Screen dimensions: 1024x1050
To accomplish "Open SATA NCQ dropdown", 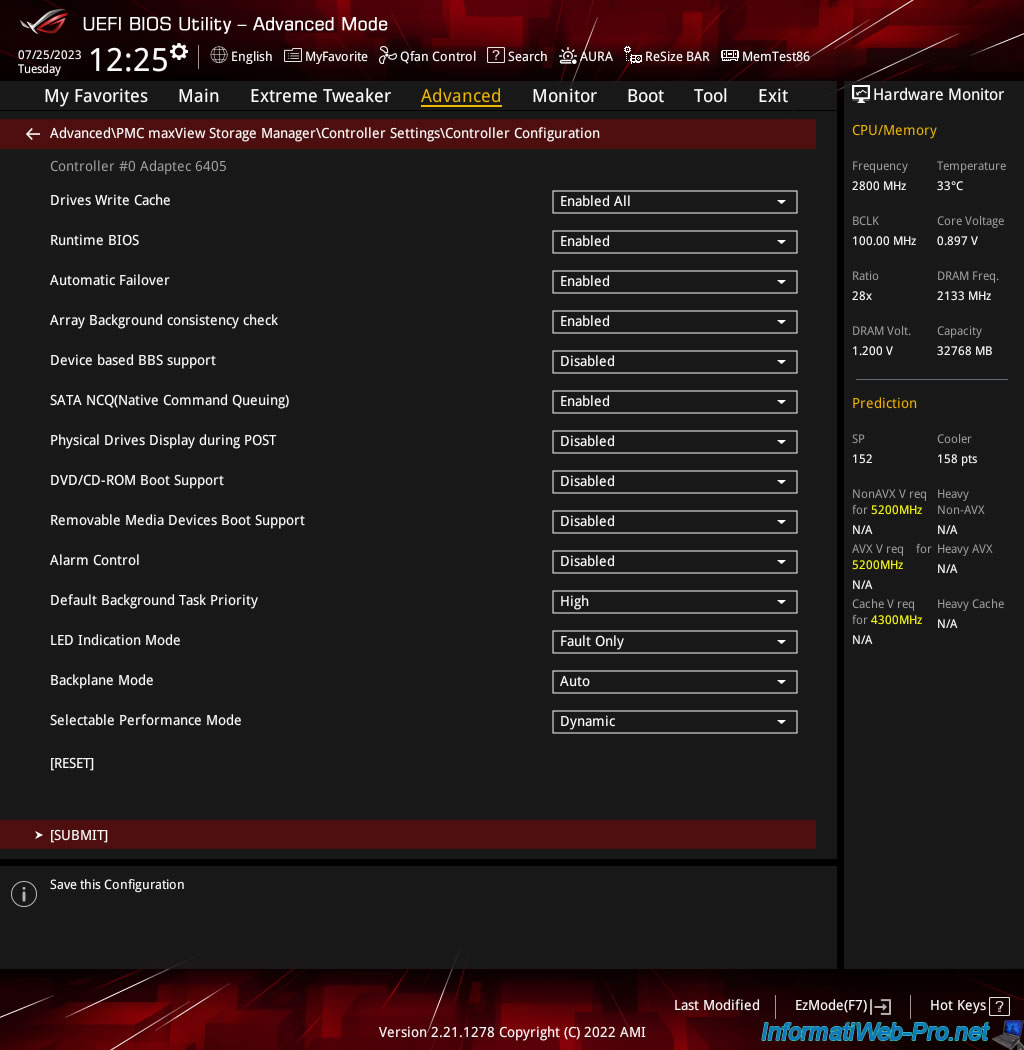I will 674,402.
